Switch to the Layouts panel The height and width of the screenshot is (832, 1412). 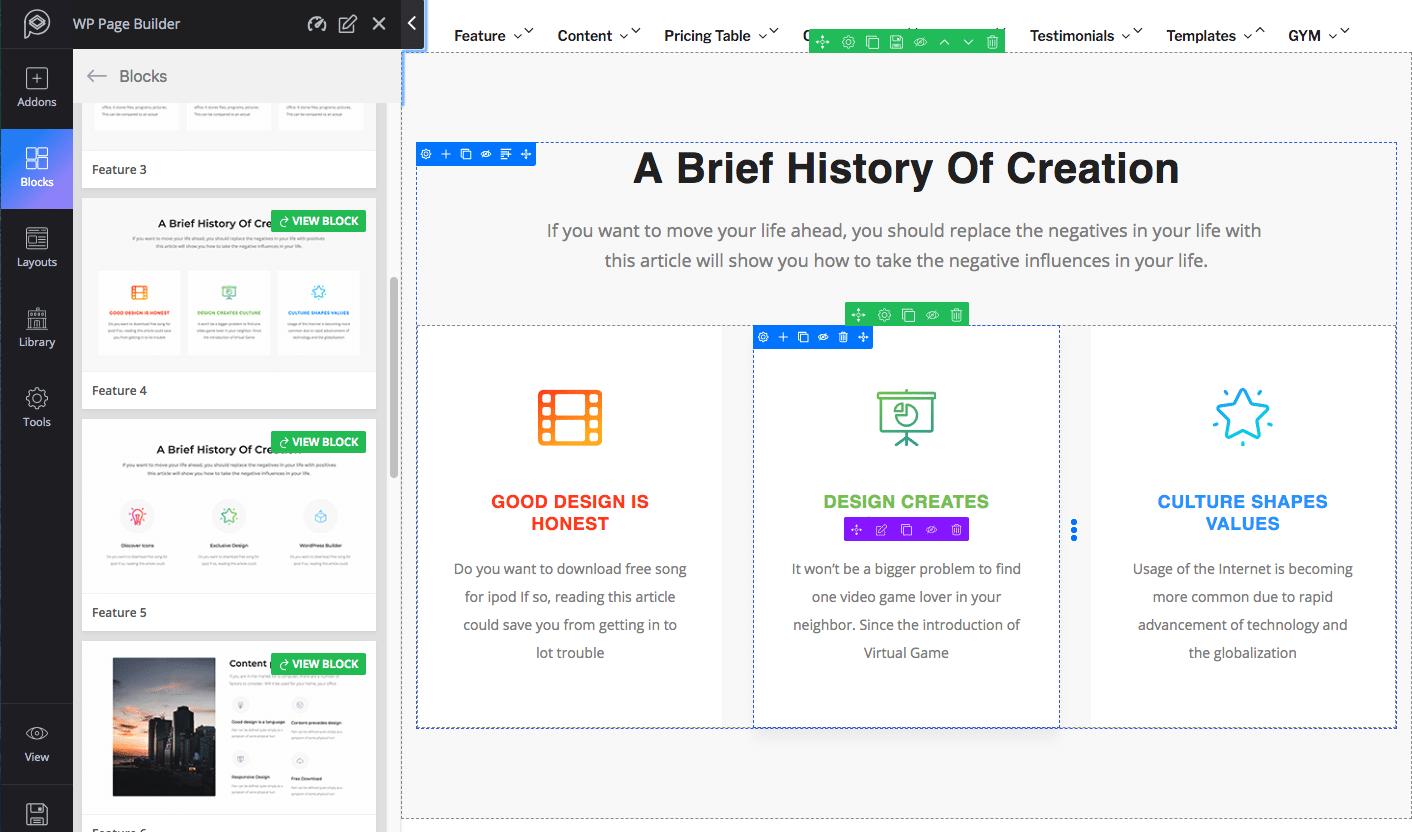tap(37, 247)
